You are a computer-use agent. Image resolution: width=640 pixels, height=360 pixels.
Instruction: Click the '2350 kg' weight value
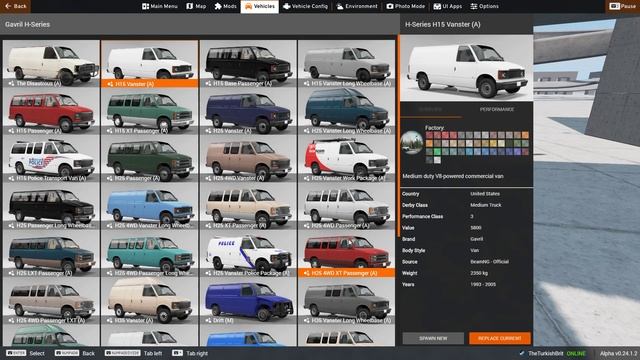479,273
